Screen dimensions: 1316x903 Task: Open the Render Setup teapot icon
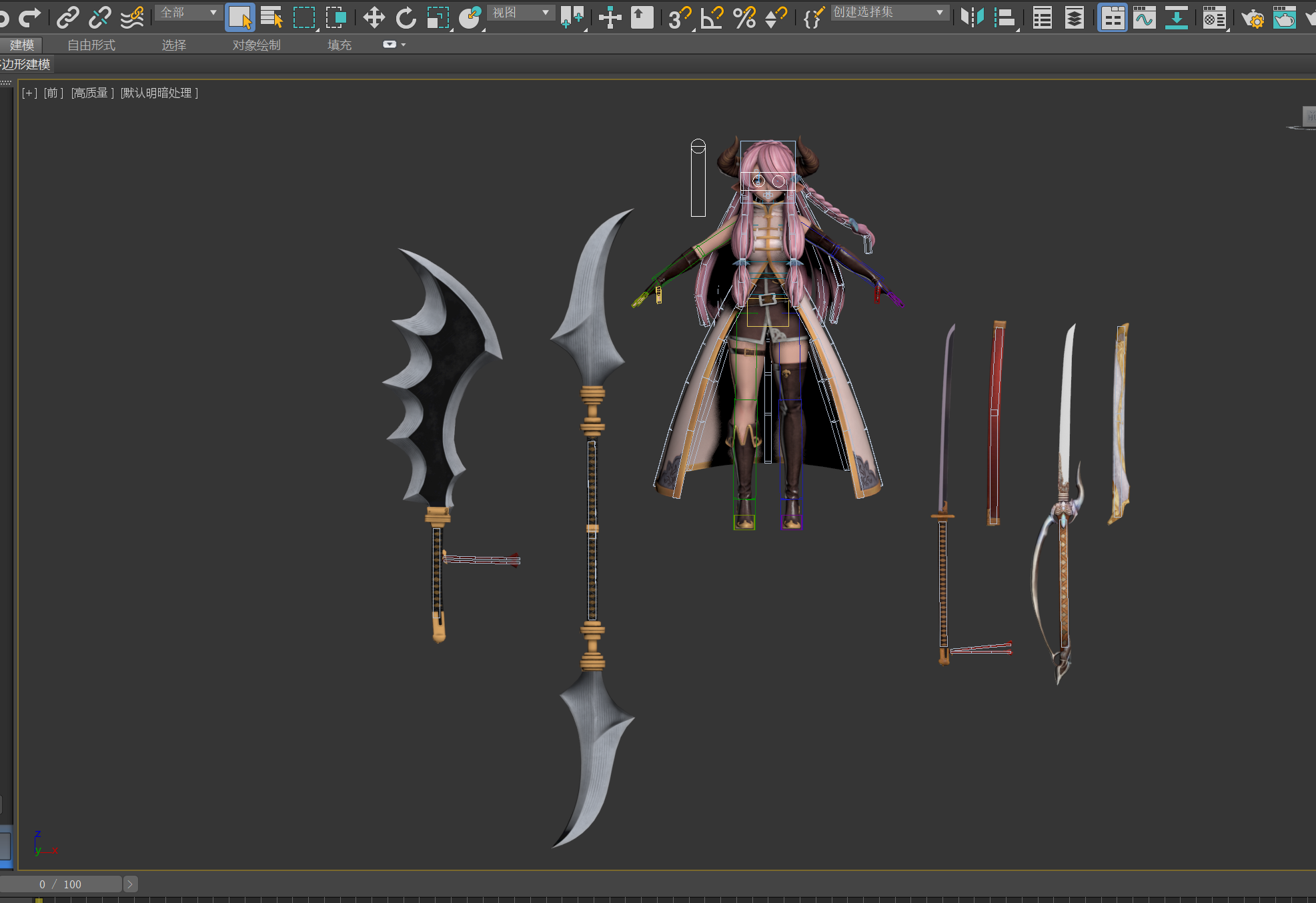pos(1252,18)
